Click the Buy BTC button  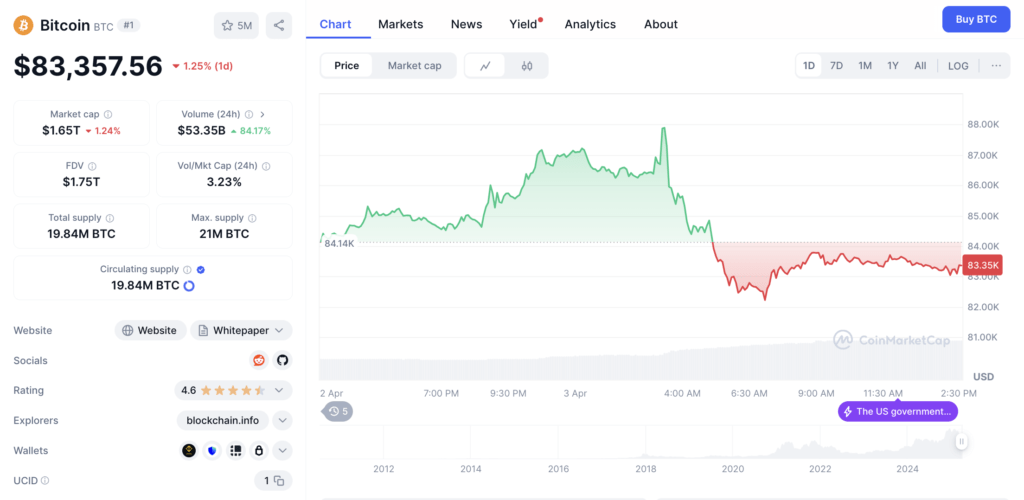[x=976, y=19]
